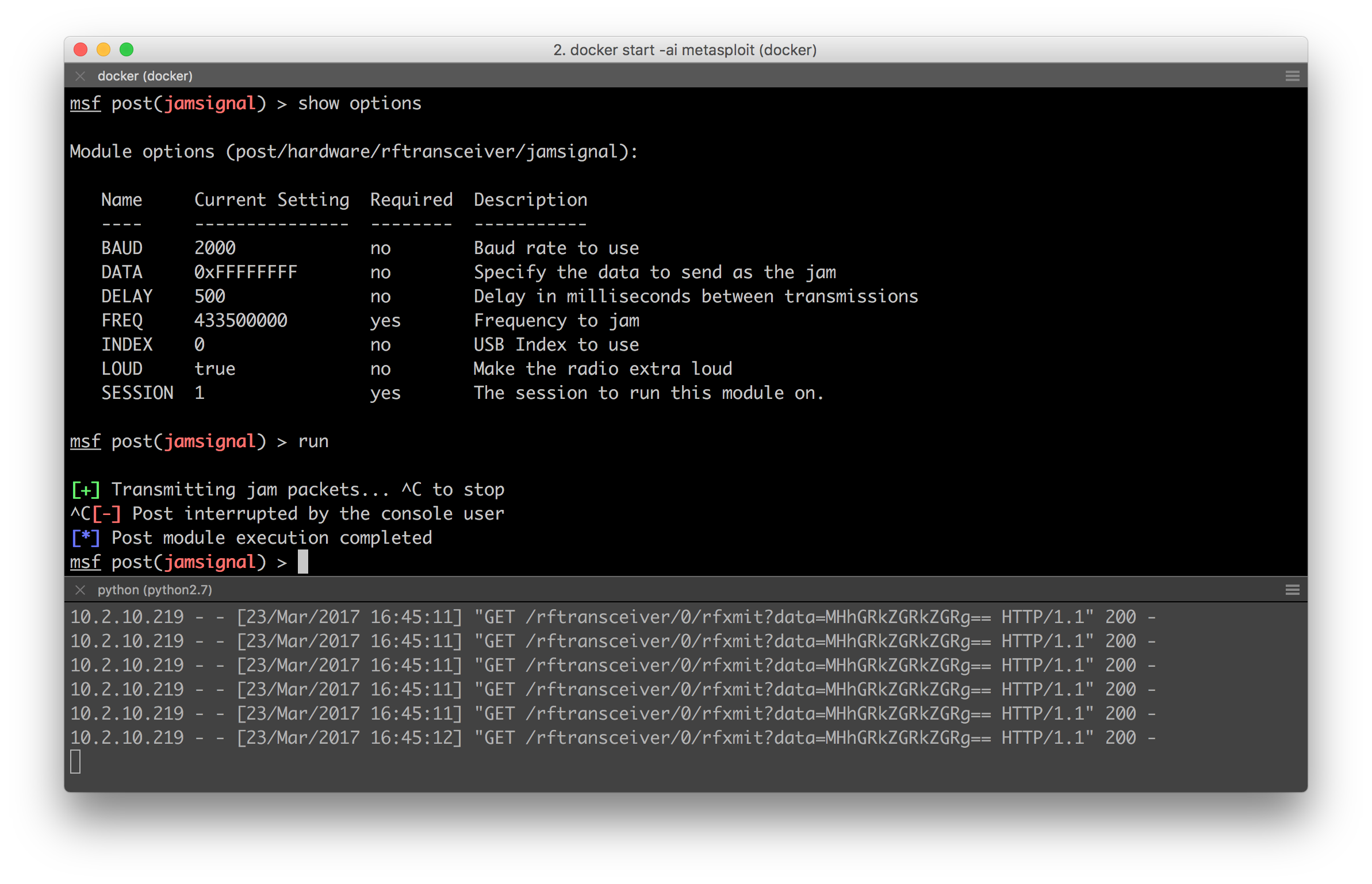Click the msf prompt cursor block
The height and width of the screenshot is (884, 1372).
pyautogui.click(x=303, y=562)
